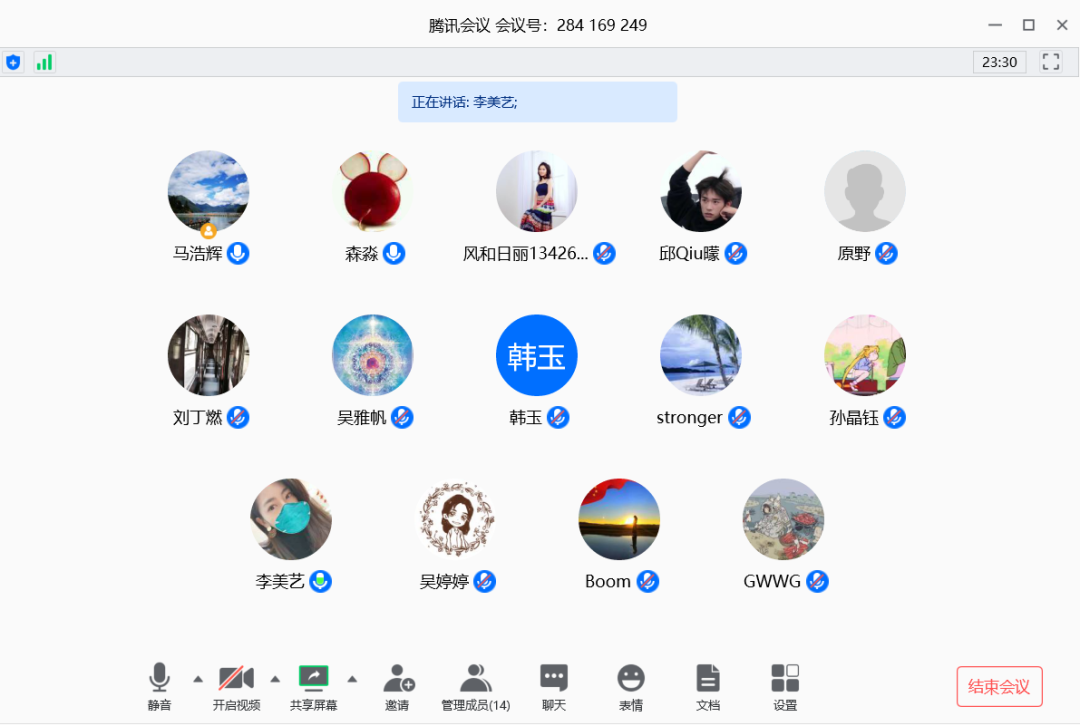Toggle 马浩辉's microphone icon
This screenshot has height=726, width=1080.
coord(238,253)
